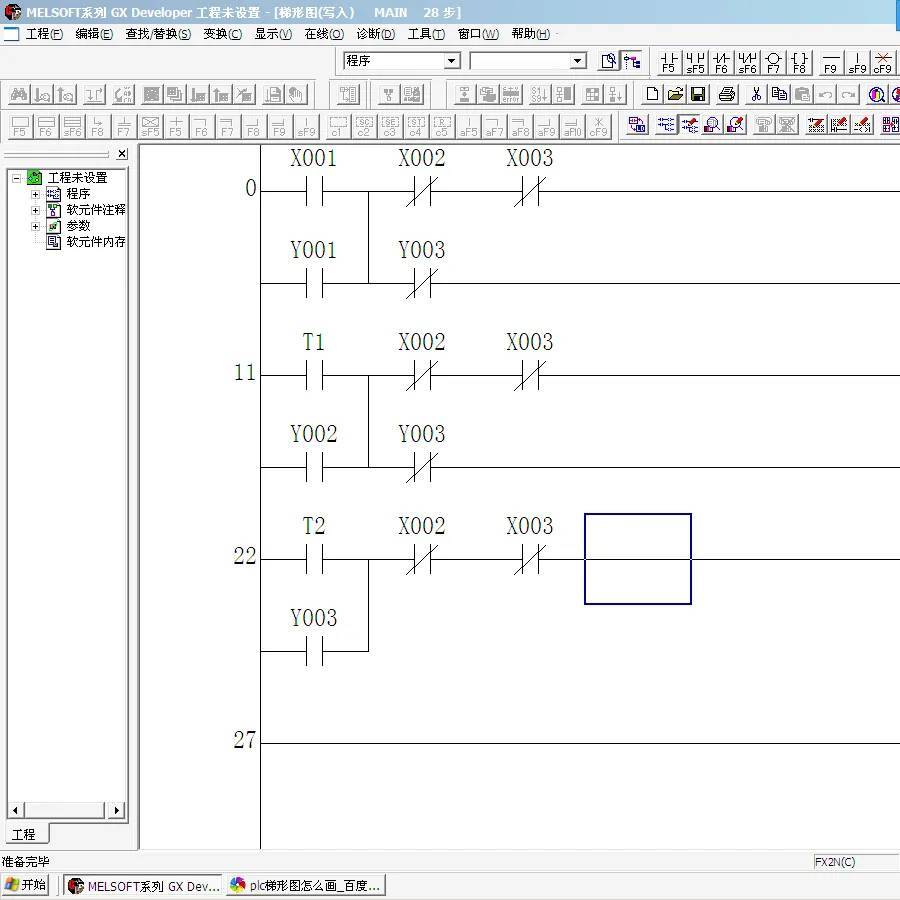Expand the 参数 tree node
Screen dimensions: 900x900
[x=35, y=226]
